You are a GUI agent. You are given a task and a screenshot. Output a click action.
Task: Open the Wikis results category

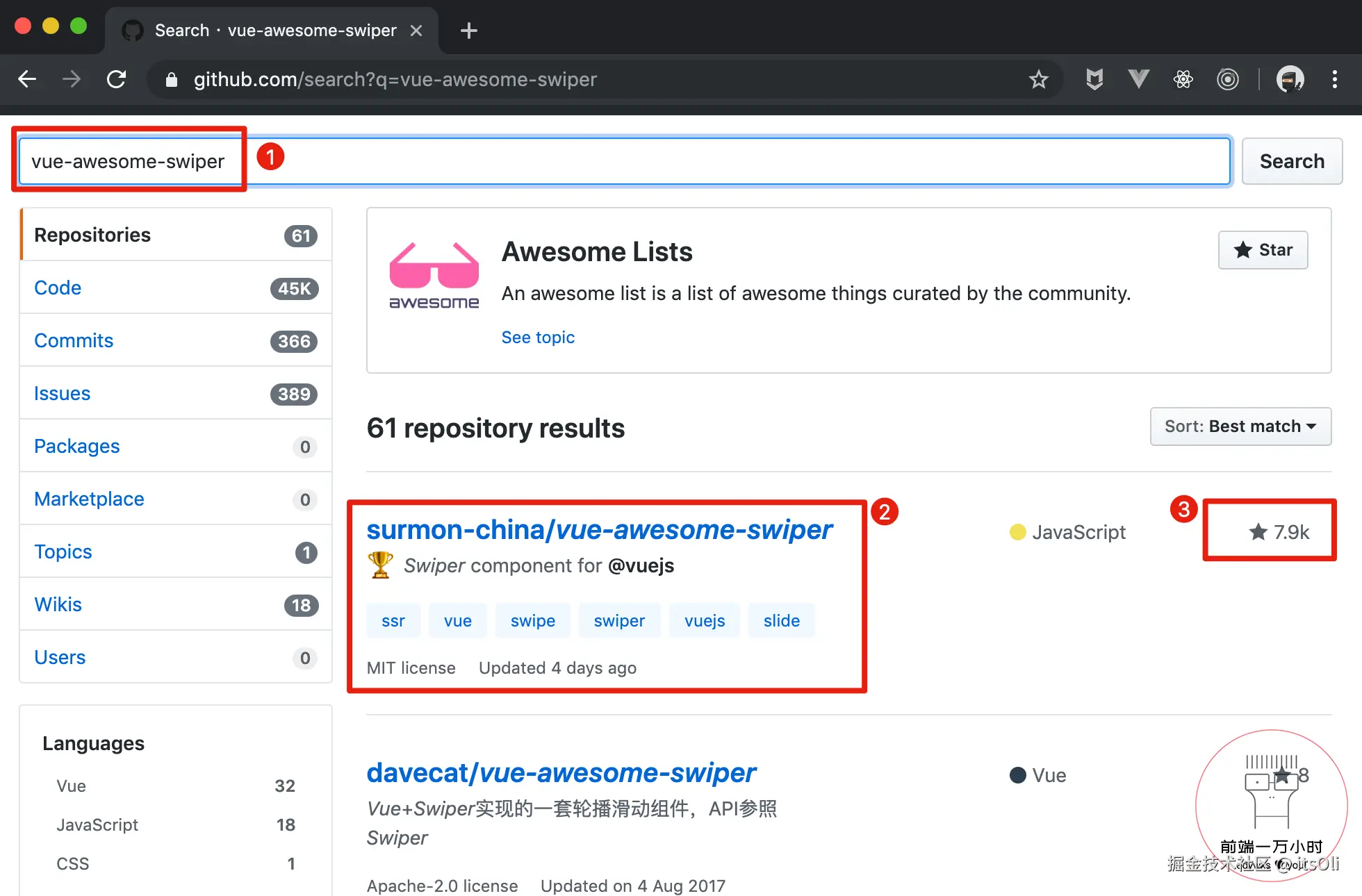click(x=58, y=604)
